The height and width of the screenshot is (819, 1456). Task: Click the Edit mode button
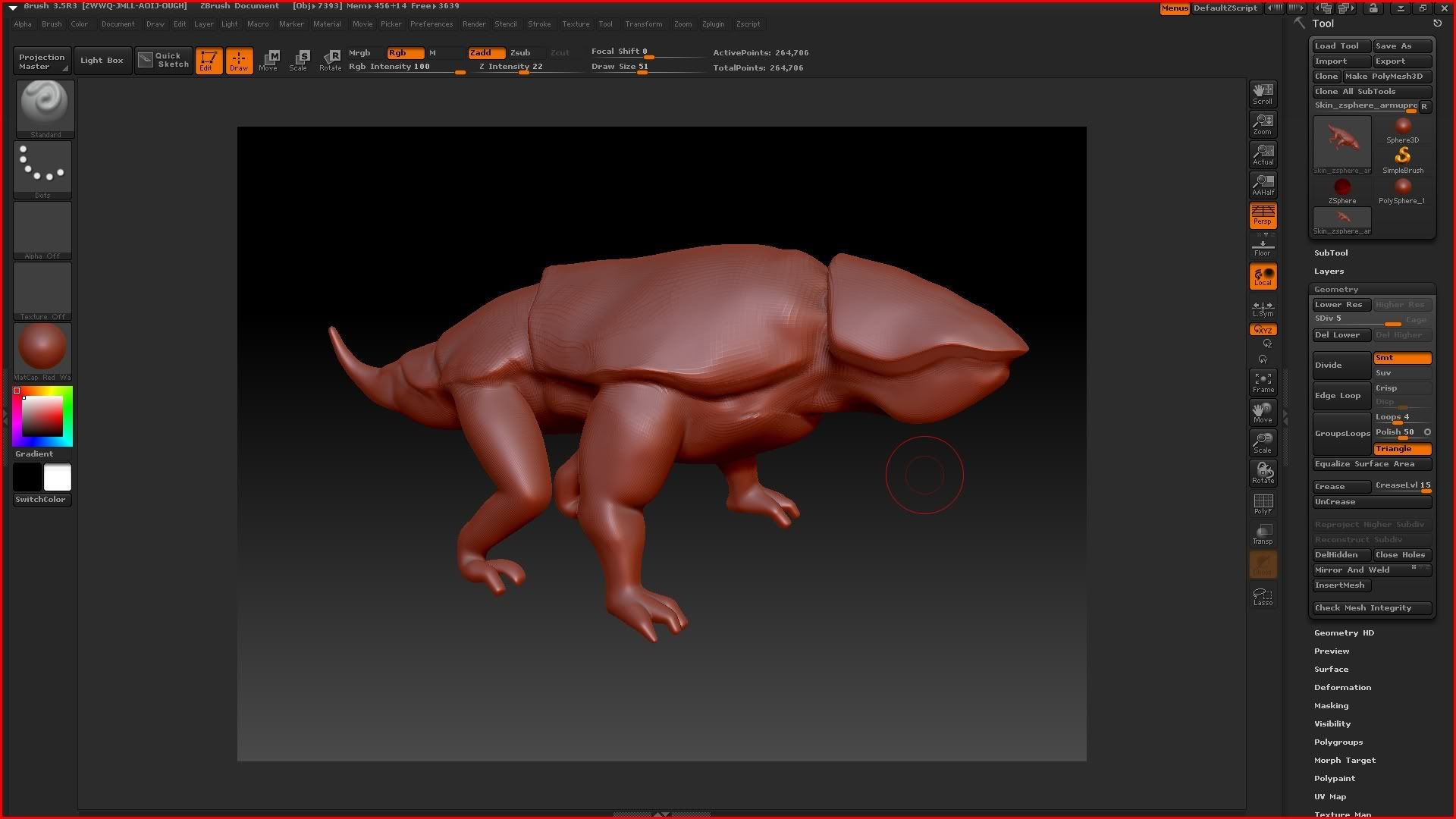(x=209, y=60)
